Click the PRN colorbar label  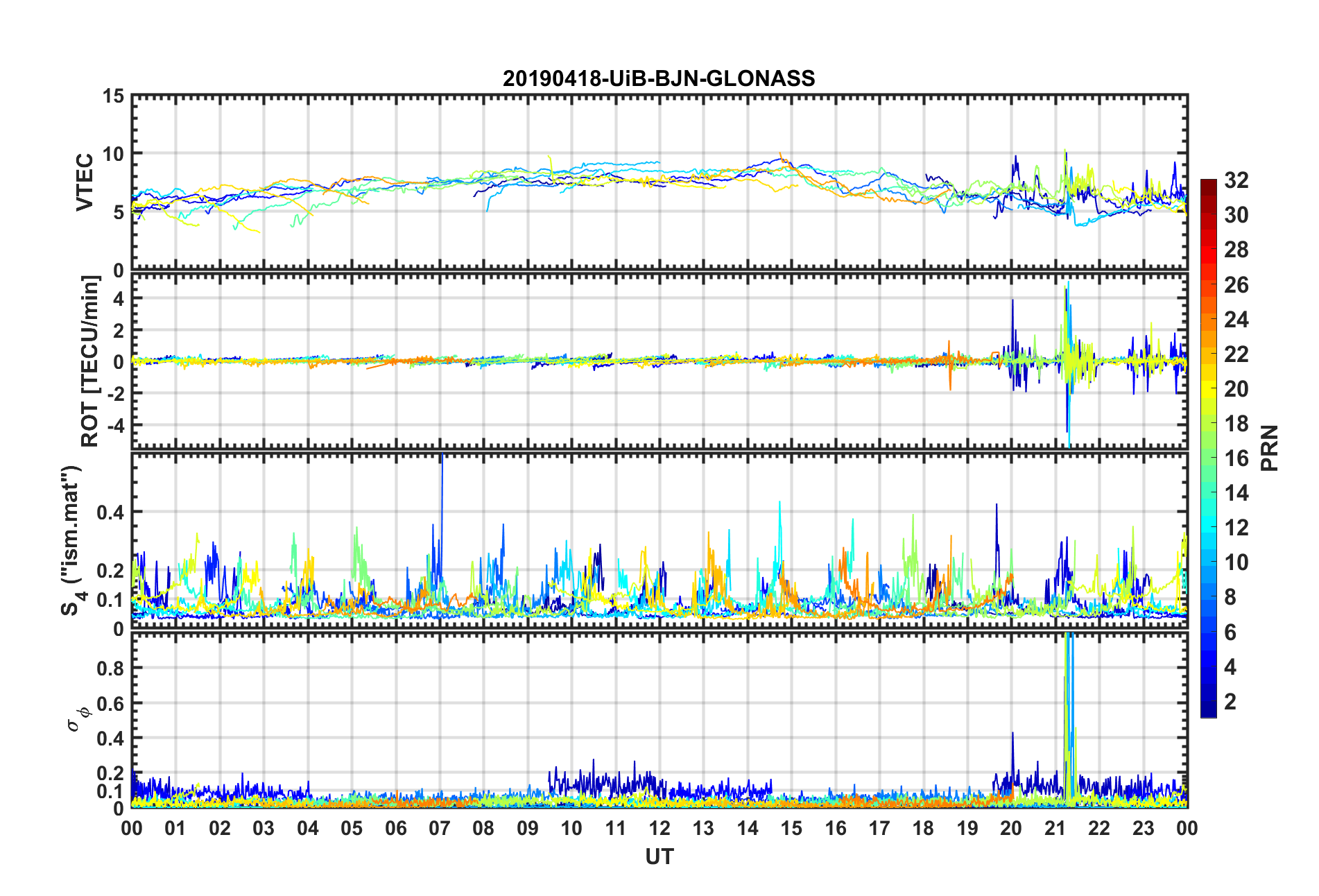pos(1269,448)
